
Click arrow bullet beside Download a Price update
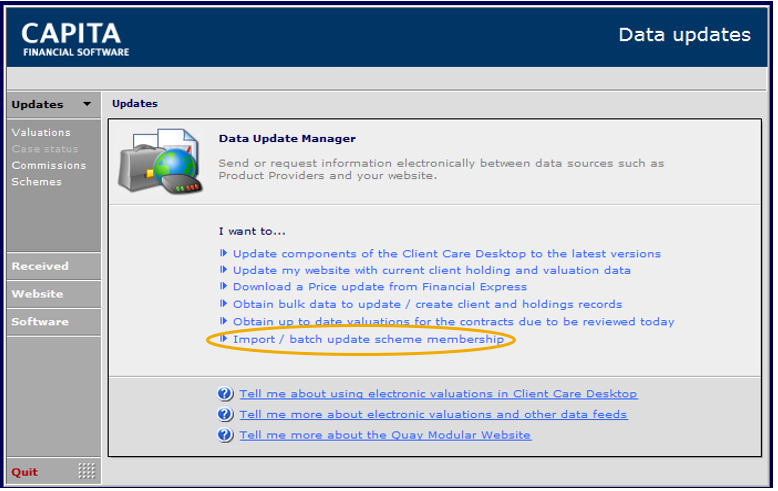223,286
